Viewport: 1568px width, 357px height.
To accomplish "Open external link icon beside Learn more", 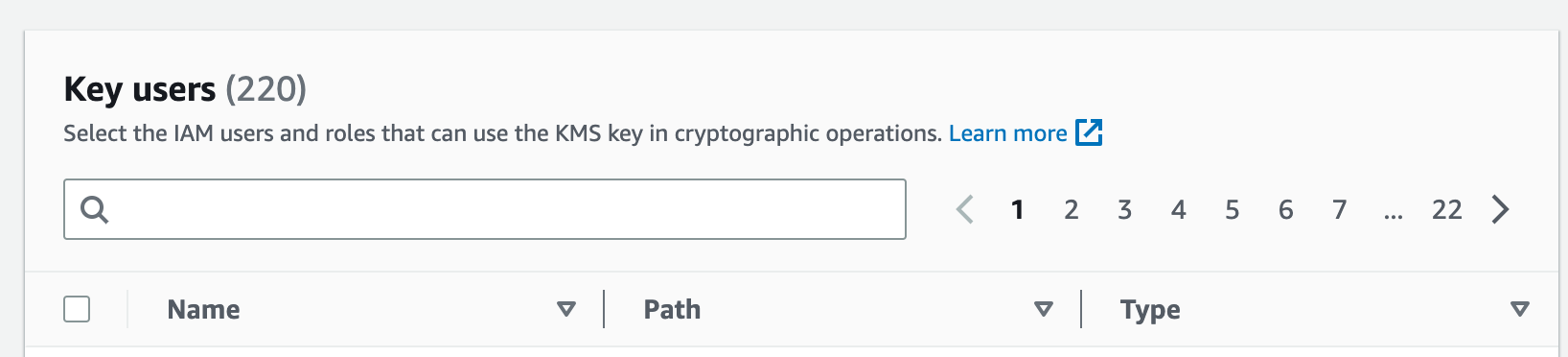I will pos(1089,132).
